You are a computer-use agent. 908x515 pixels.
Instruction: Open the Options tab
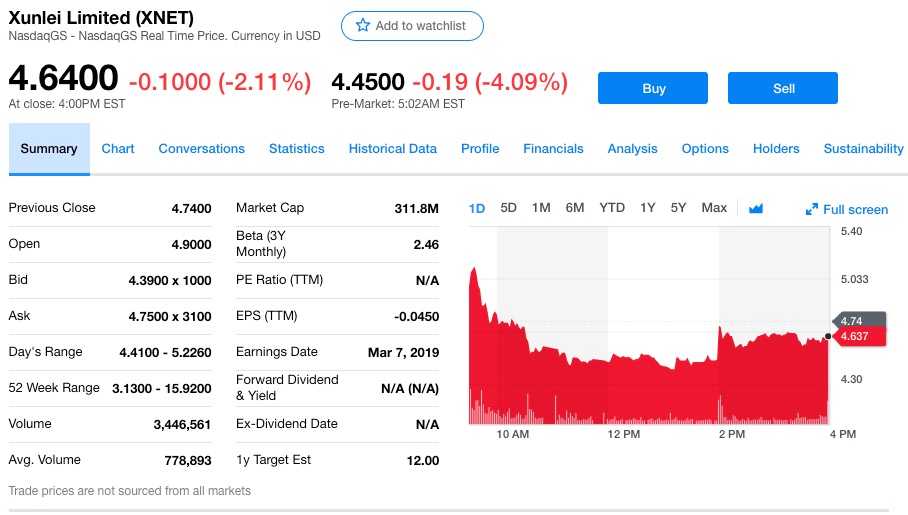click(705, 148)
